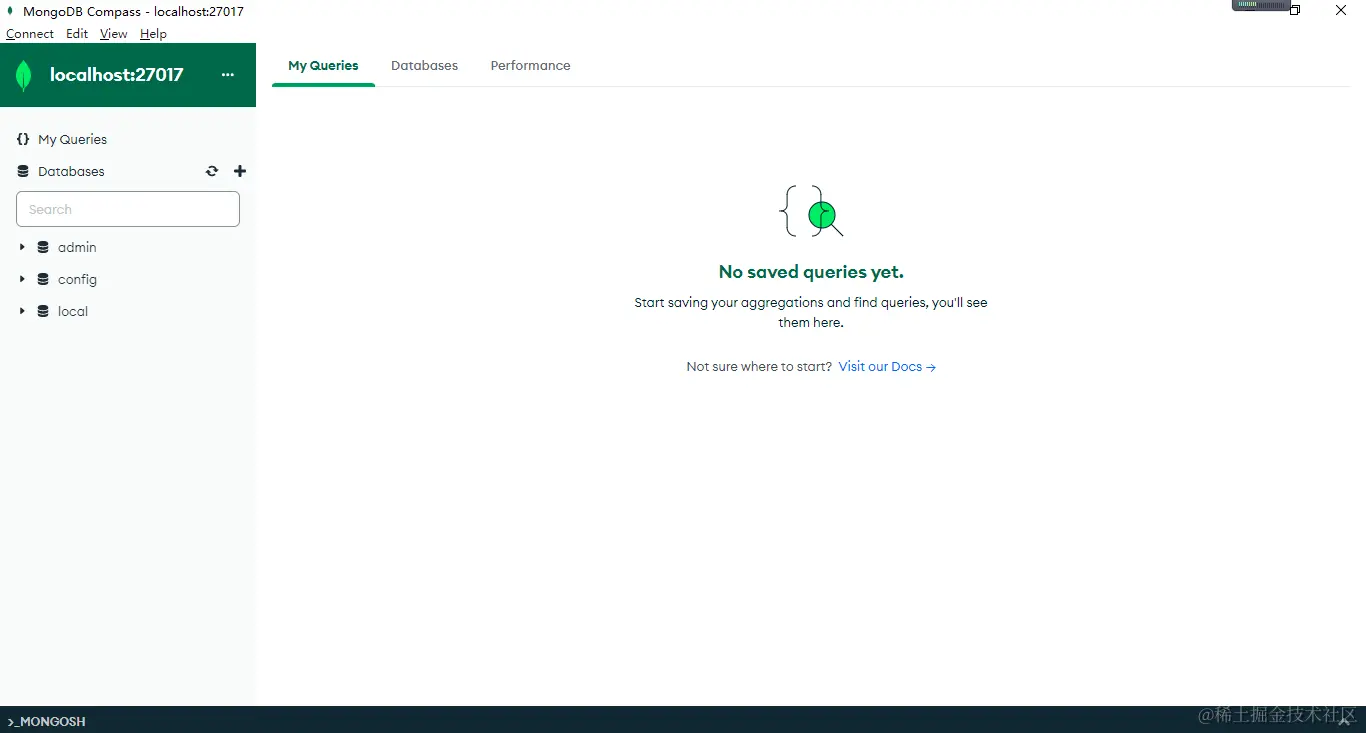The image size is (1366, 733).
Task: Click the Databases stack icon in sidebar
Action: pyautogui.click(x=23, y=171)
